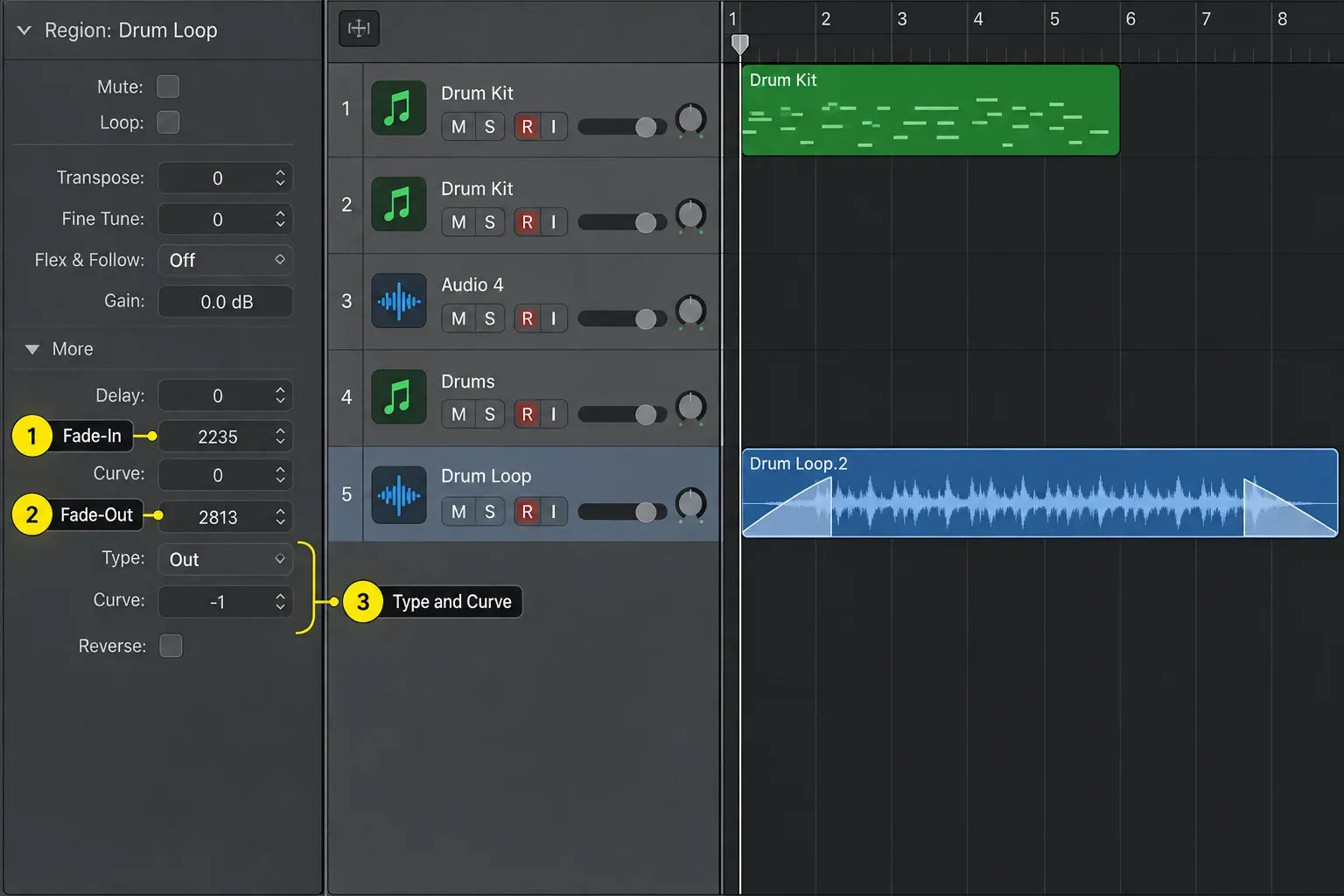Click the volume slider on Drums track
Screen dimensions: 1344x896
tap(622, 414)
